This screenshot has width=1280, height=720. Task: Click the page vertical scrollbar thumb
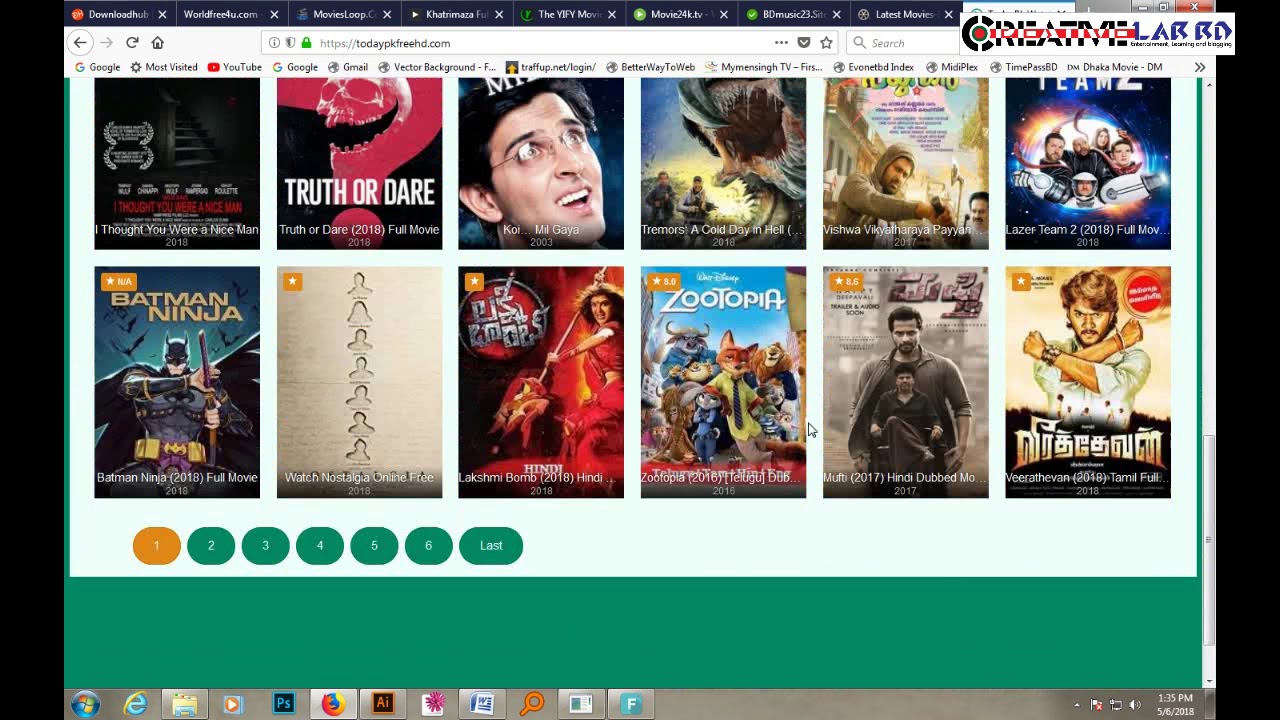[x=1208, y=540]
